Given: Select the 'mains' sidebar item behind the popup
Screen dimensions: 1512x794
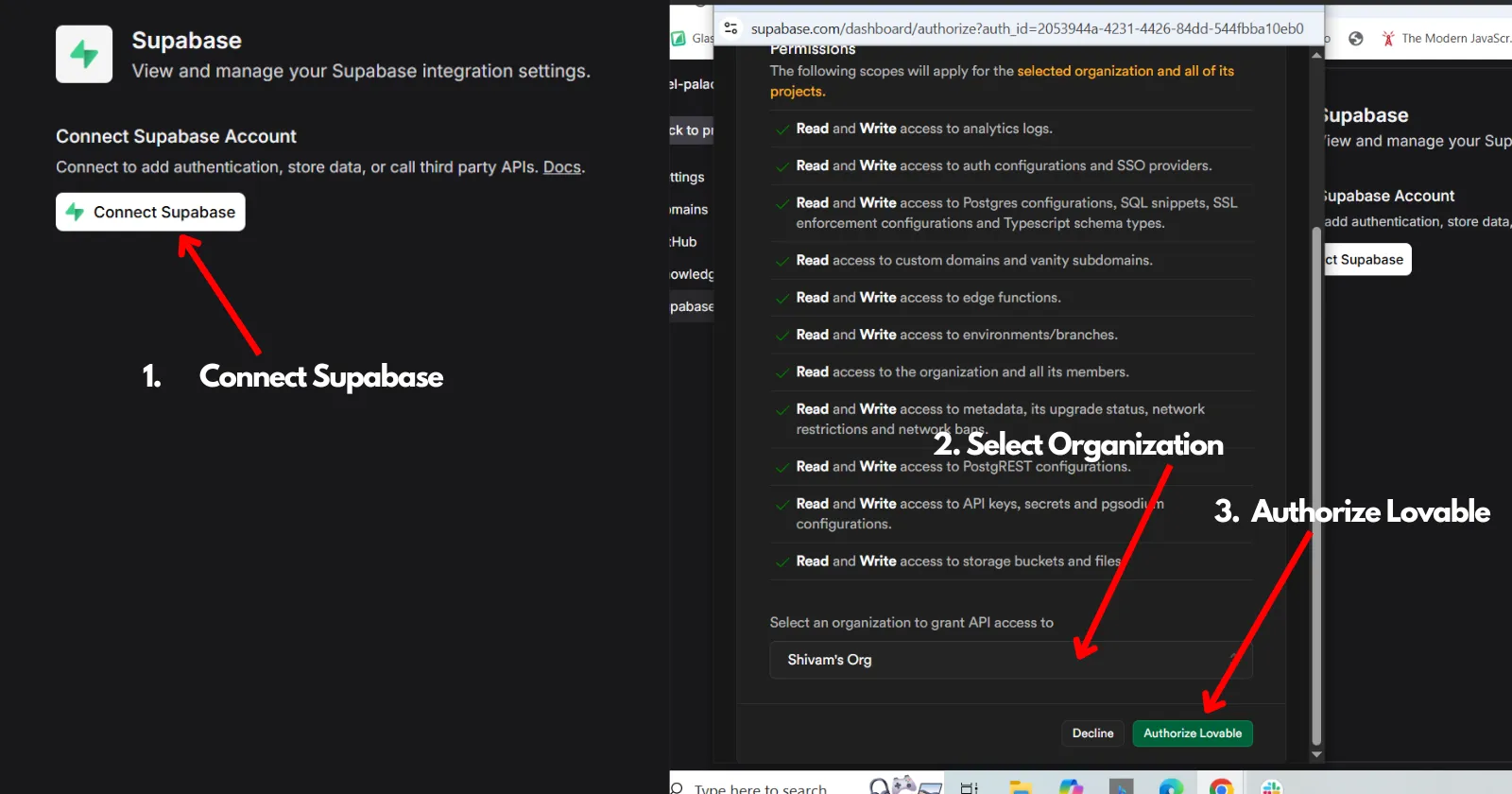Looking at the screenshot, I should pyautogui.click(x=689, y=210).
